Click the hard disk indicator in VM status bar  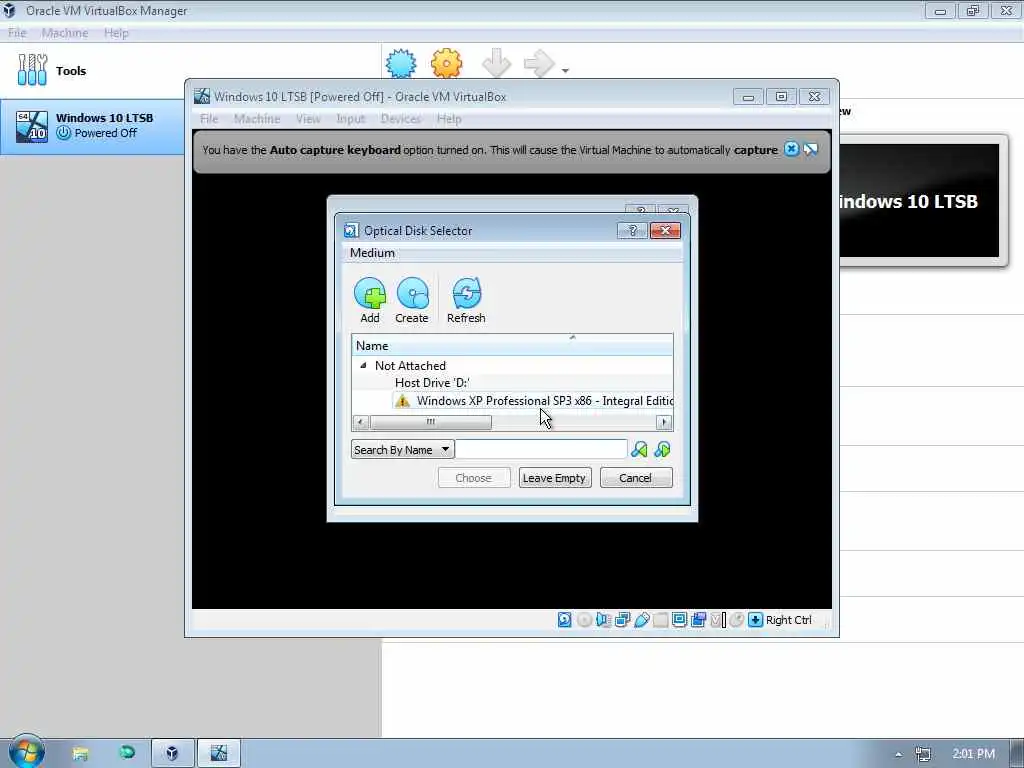tap(564, 619)
